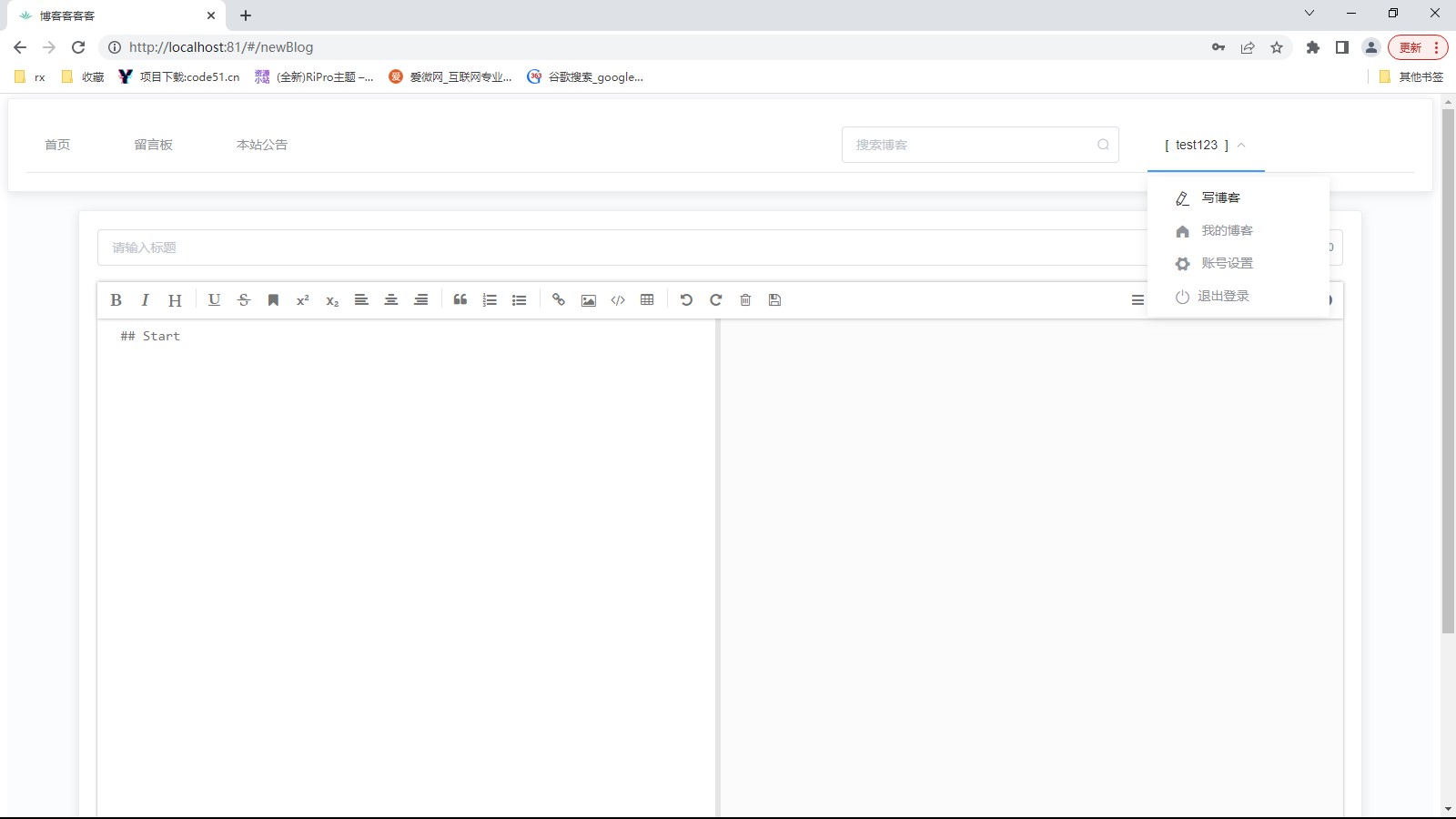Insert a code block
Viewport: 1456px width, 819px height.
click(x=618, y=300)
